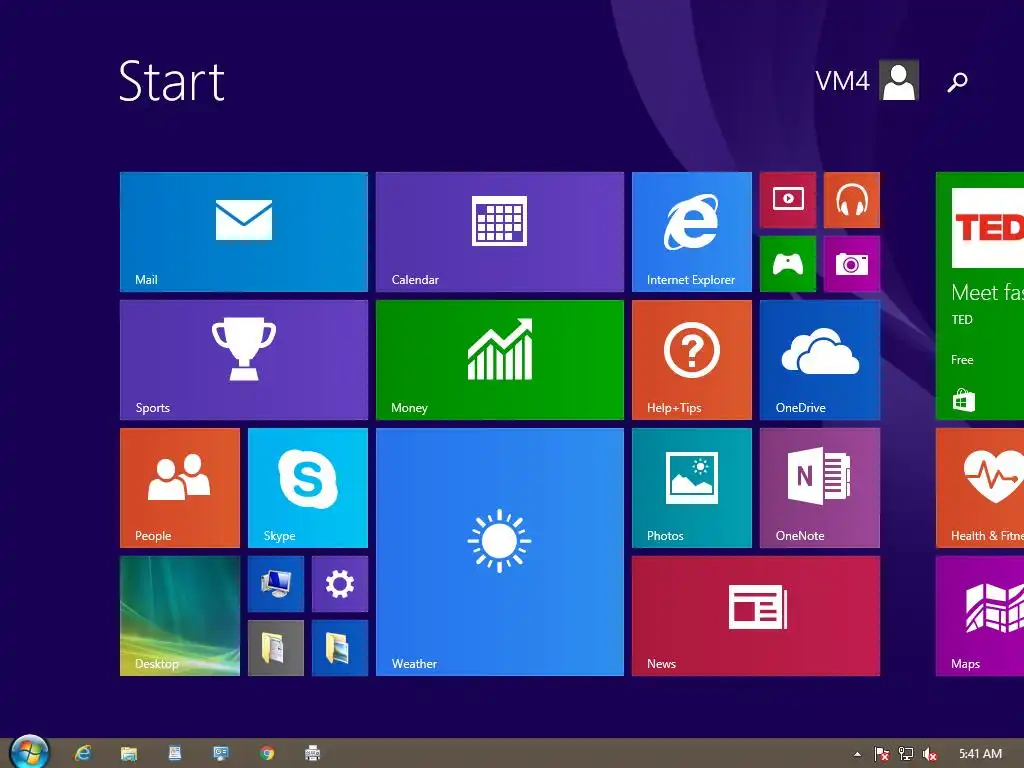Open the magenta Camera tile
The image size is (1024, 768).
tap(852, 264)
